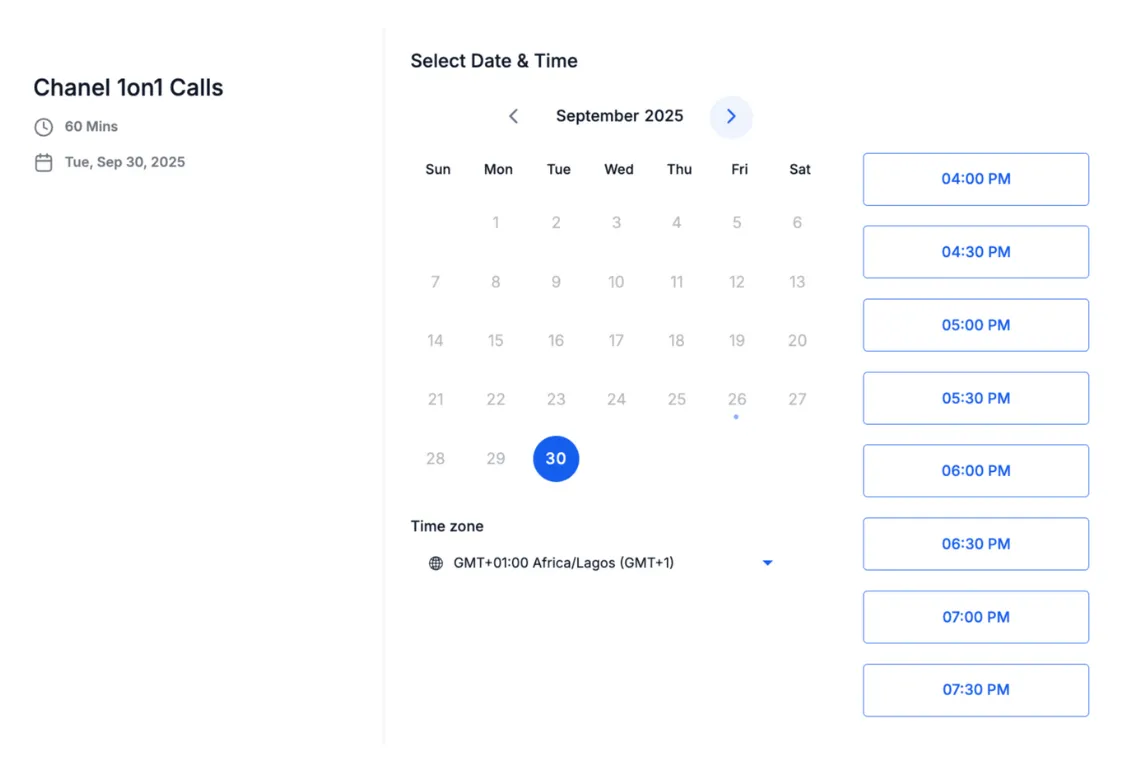Image resolution: width=1139 pixels, height=769 pixels.
Task: Select the 04:00 PM time slot
Action: pyautogui.click(x=976, y=179)
